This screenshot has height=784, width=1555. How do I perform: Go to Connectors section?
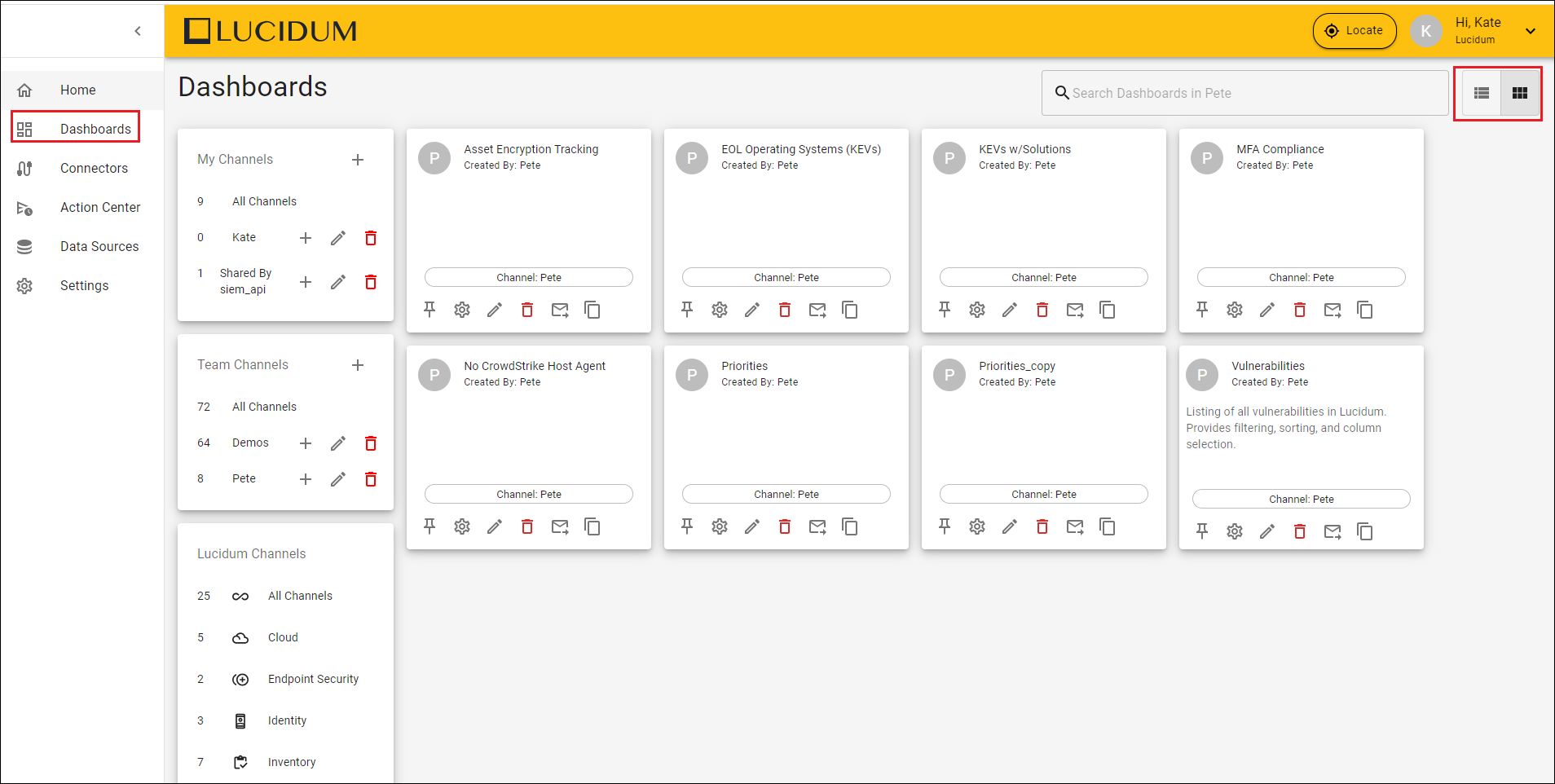94,168
